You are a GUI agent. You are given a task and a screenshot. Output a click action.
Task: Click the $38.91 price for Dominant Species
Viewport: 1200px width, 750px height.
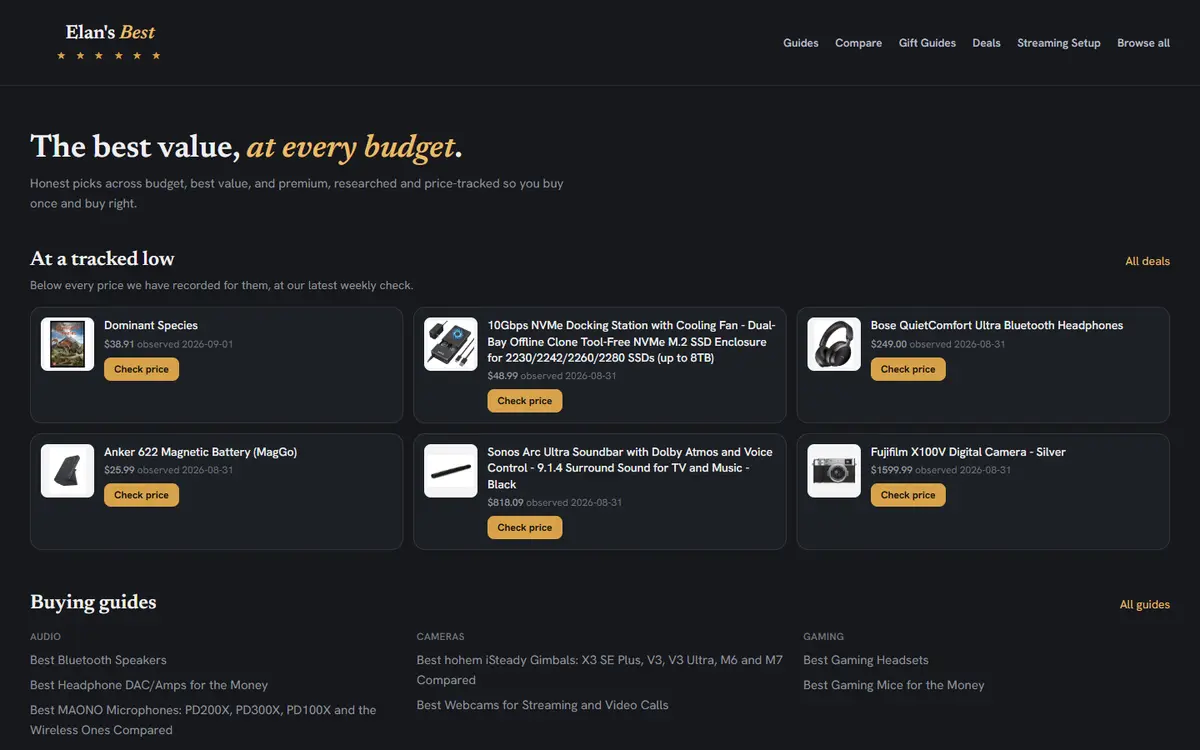119,344
